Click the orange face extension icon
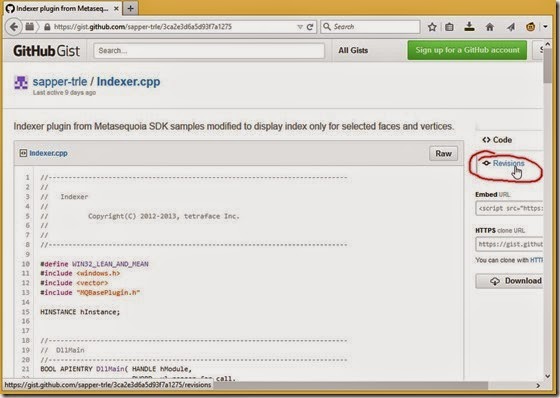Screen dimensions: 560x398 530,27
